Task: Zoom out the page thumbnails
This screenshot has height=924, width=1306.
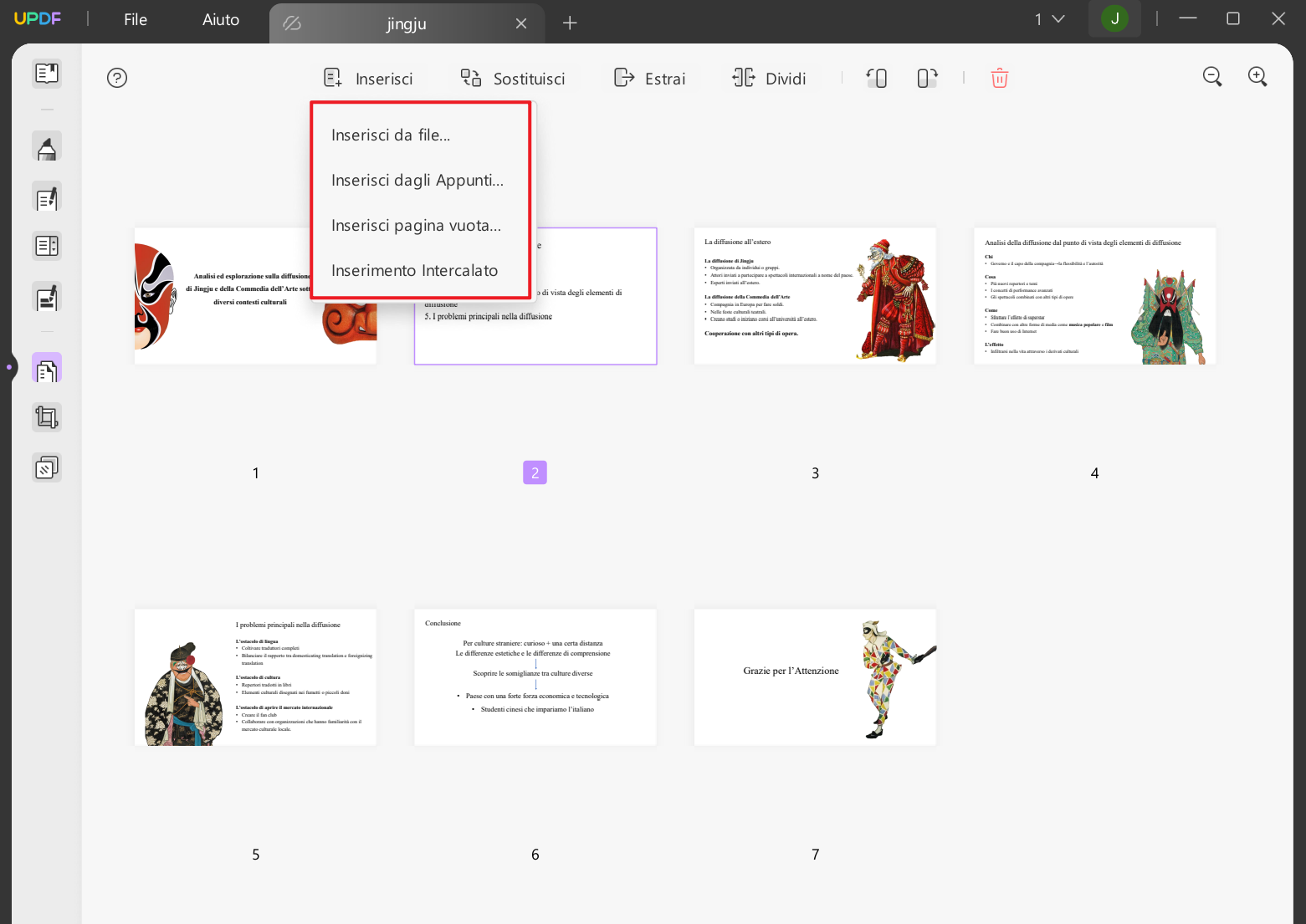Action: [1212, 77]
